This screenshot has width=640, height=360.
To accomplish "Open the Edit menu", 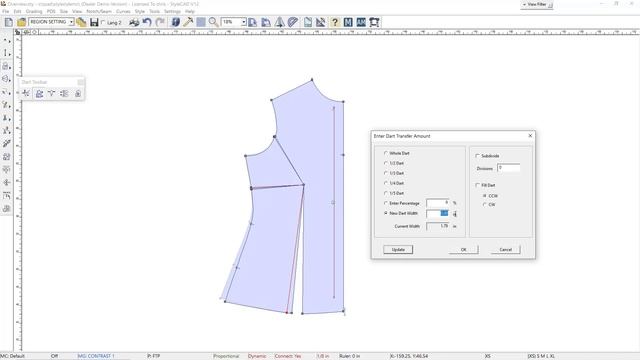I will click(17, 11).
